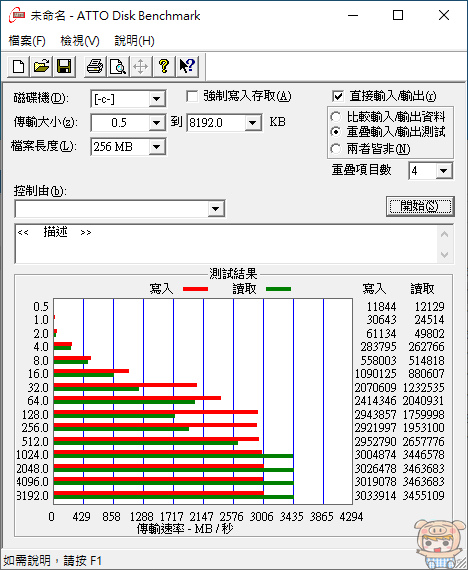Select the 比較輸入/輸出資料 radio option
This screenshot has height=570, width=468.
pyautogui.click(x=336, y=117)
